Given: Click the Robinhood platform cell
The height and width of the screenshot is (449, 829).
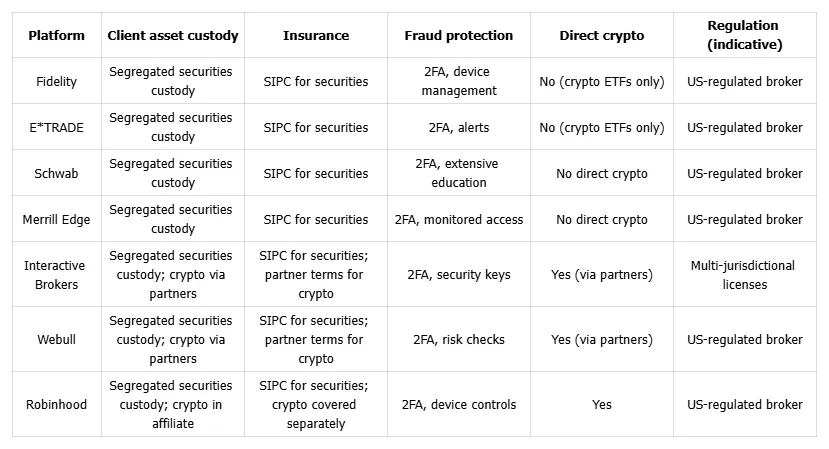Looking at the screenshot, I should pos(56,405).
